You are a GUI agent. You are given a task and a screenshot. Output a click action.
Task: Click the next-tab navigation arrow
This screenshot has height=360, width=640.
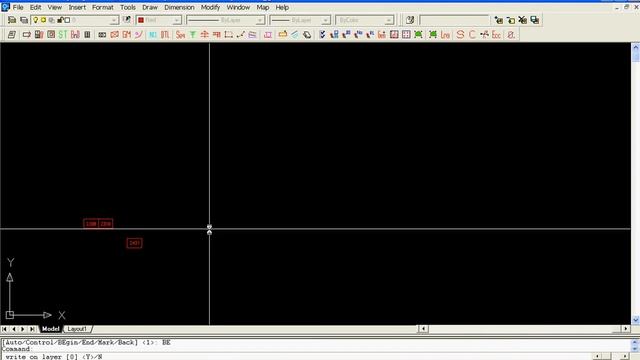23,329
